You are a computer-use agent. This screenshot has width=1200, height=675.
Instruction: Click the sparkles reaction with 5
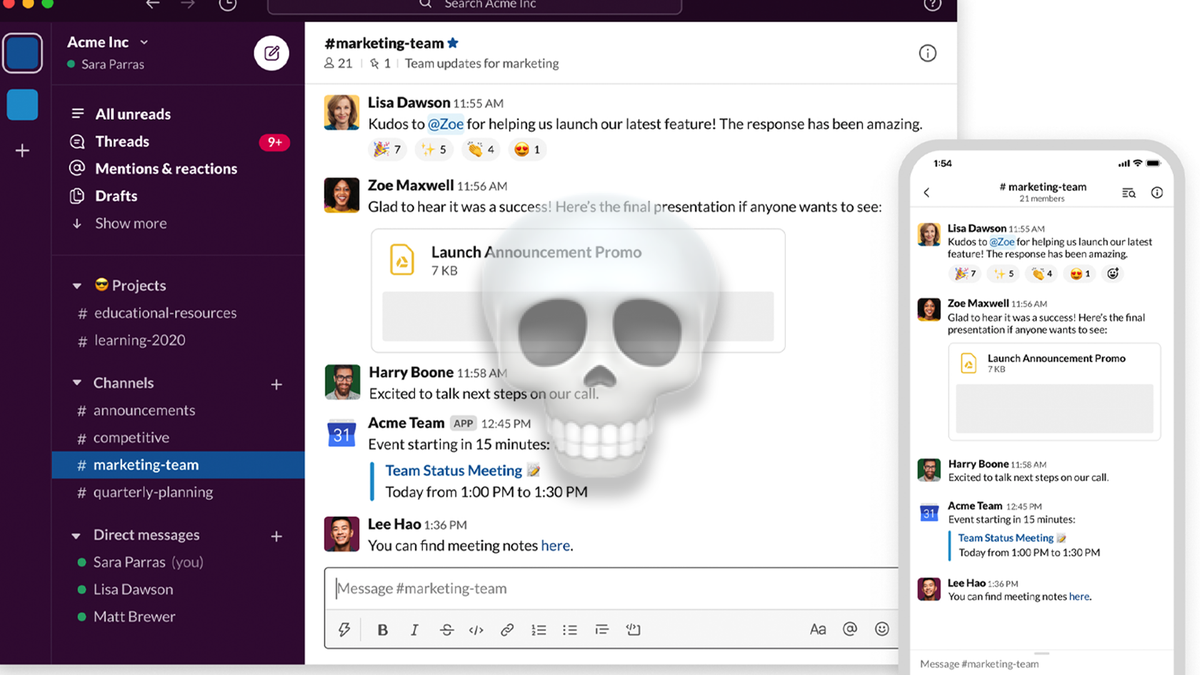[434, 150]
